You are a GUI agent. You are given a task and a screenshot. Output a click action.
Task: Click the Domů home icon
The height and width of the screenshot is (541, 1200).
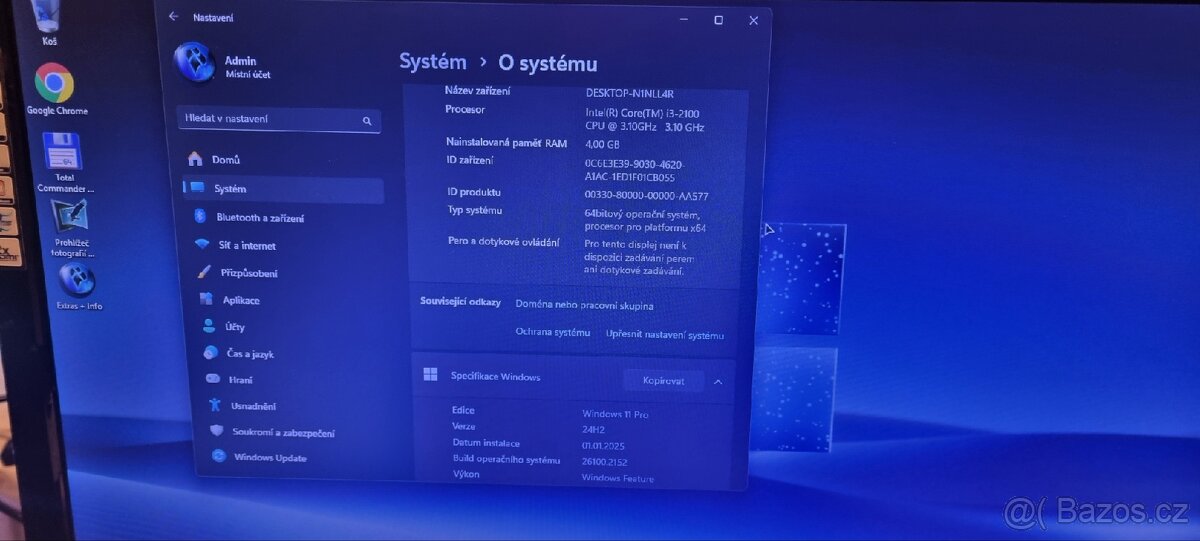coord(195,159)
